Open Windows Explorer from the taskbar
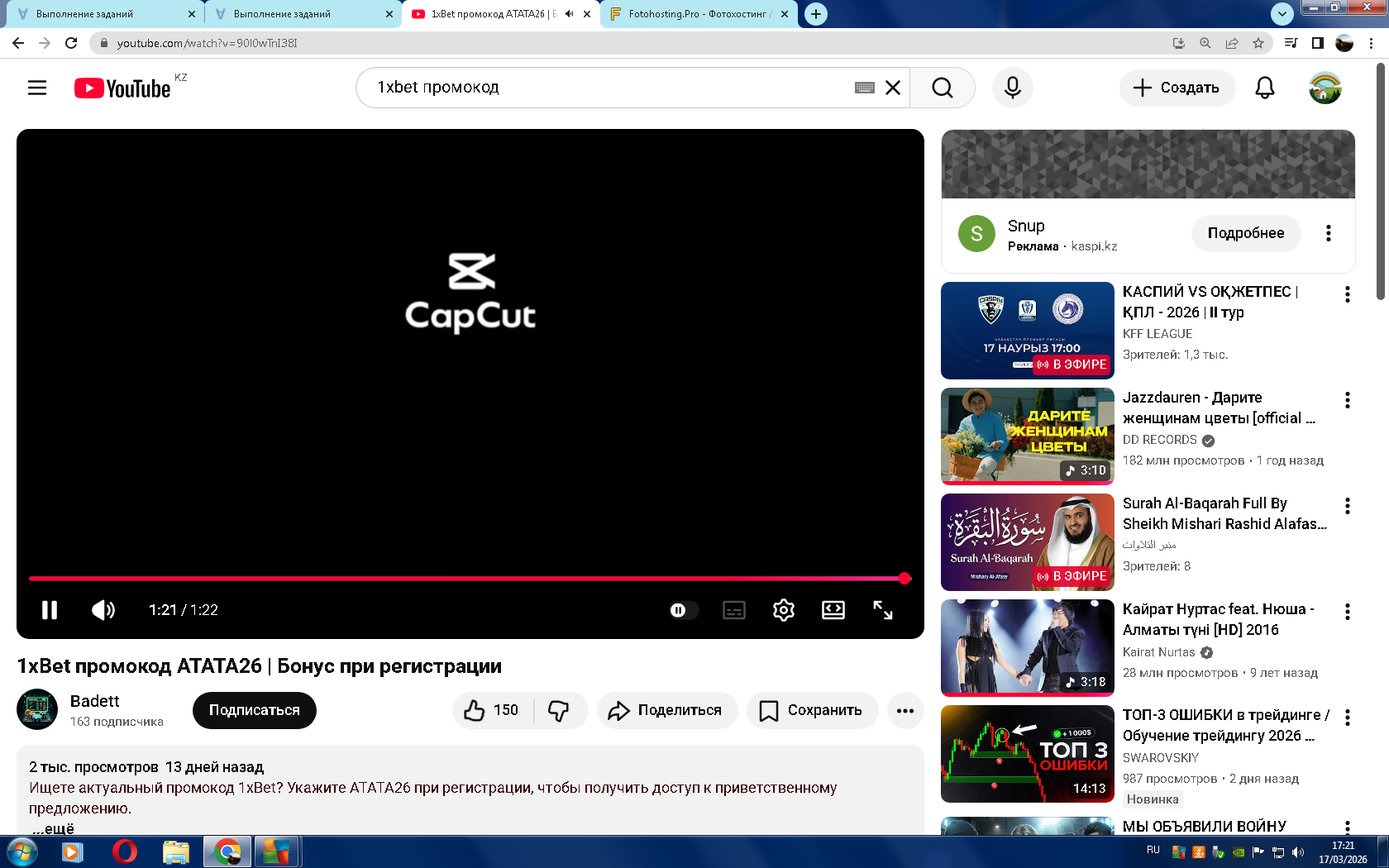This screenshot has width=1389, height=868. pos(175,851)
